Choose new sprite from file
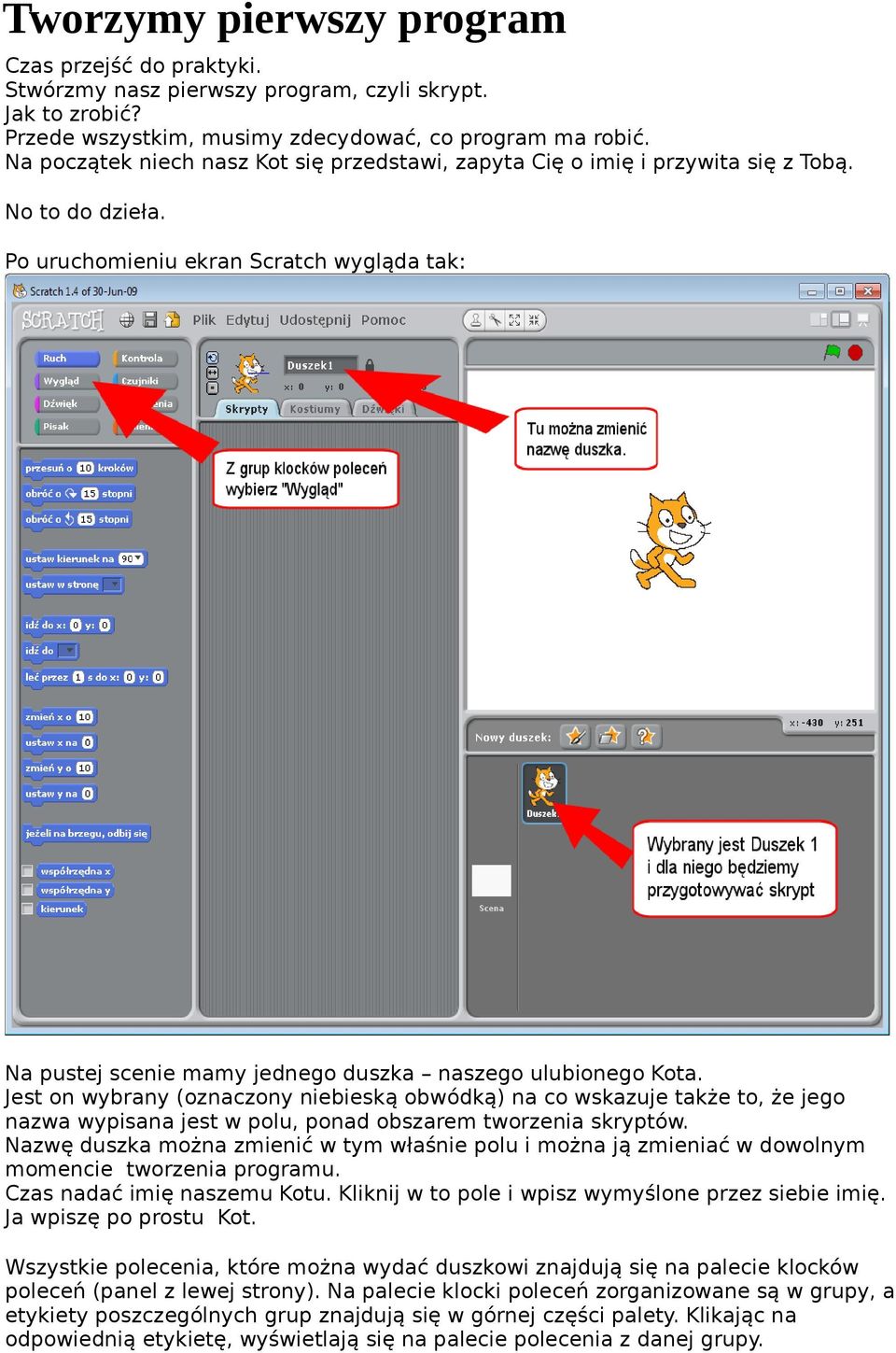 [x=610, y=736]
